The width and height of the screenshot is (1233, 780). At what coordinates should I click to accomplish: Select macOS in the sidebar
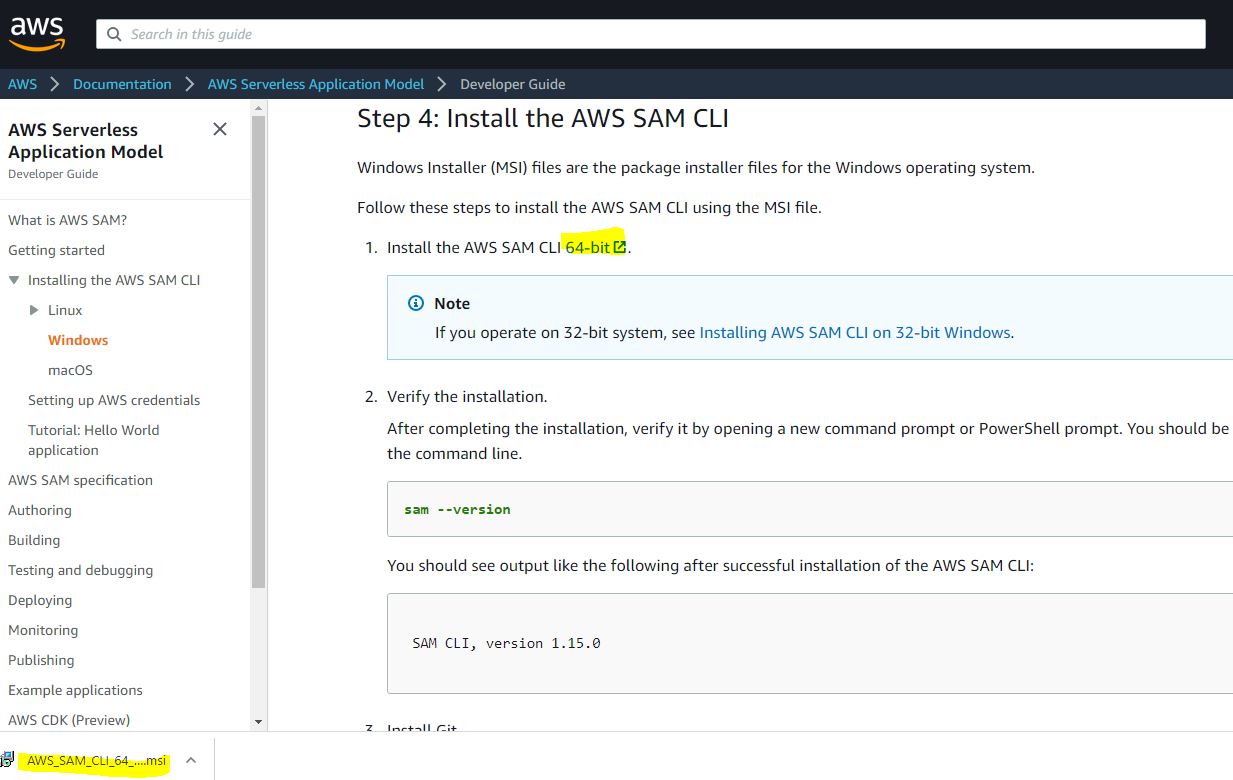pos(70,370)
